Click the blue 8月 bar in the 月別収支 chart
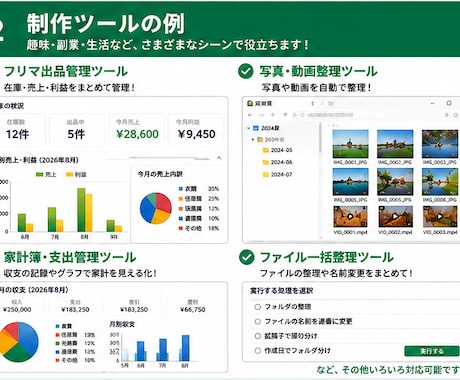The height and width of the screenshot is (380, 460). (x=185, y=348)
